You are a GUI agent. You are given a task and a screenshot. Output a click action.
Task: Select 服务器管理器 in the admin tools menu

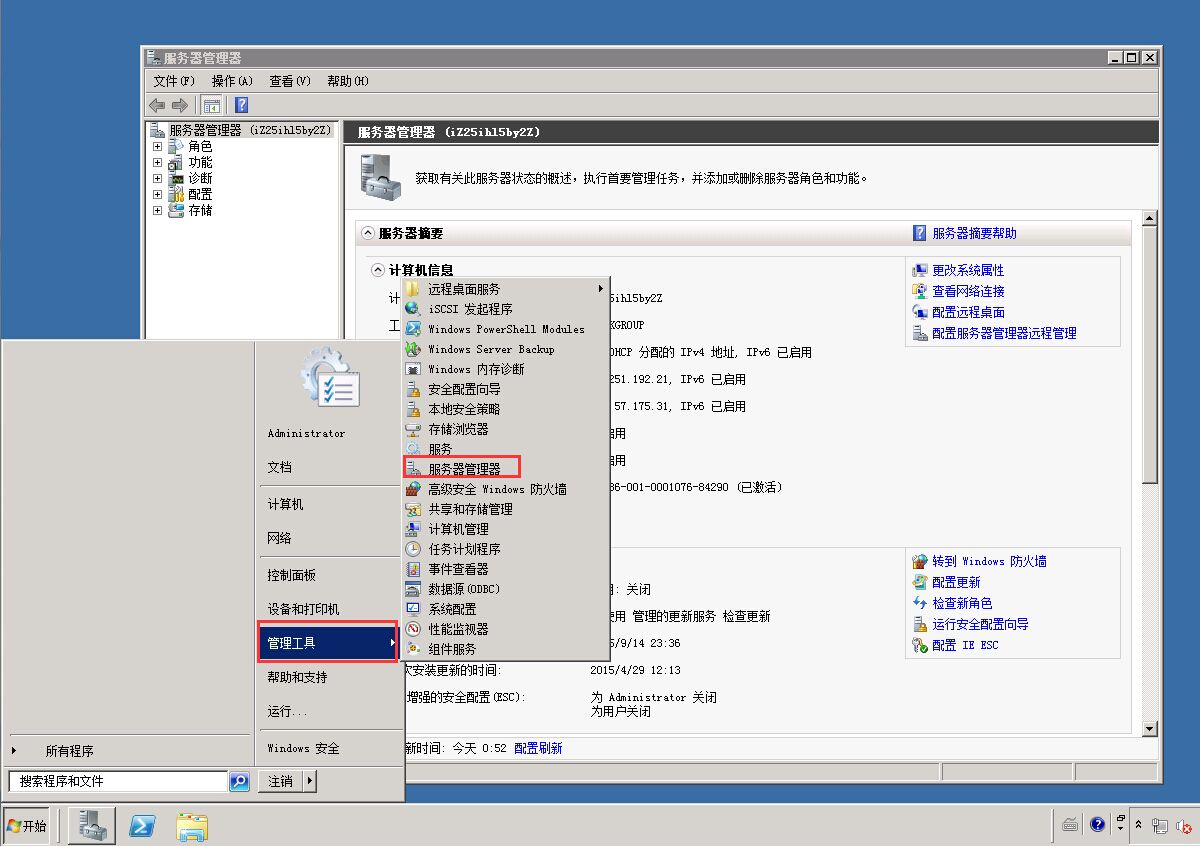pos(464,469)
